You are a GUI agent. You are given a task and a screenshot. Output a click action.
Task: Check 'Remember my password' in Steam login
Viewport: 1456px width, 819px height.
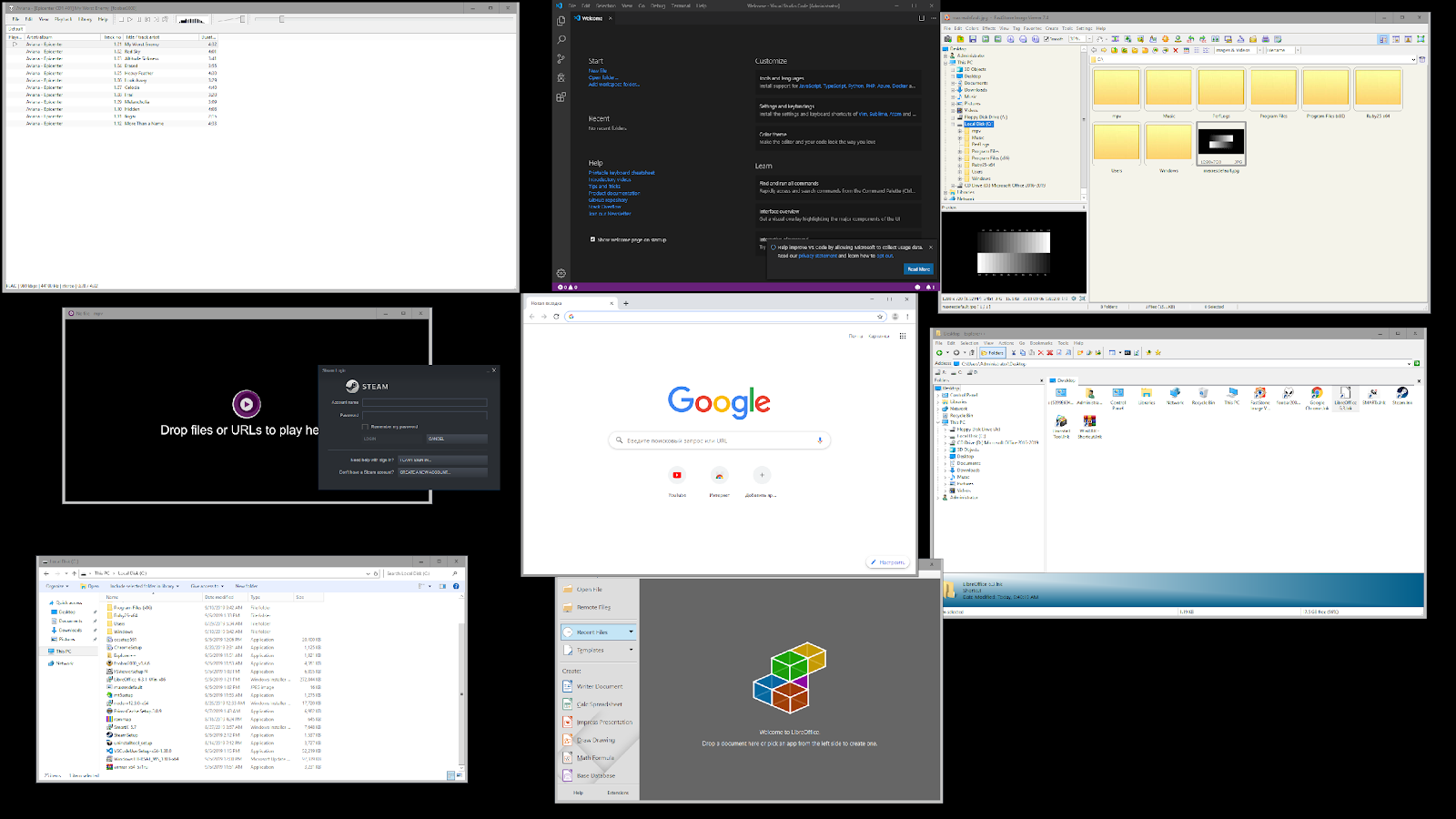366,426
